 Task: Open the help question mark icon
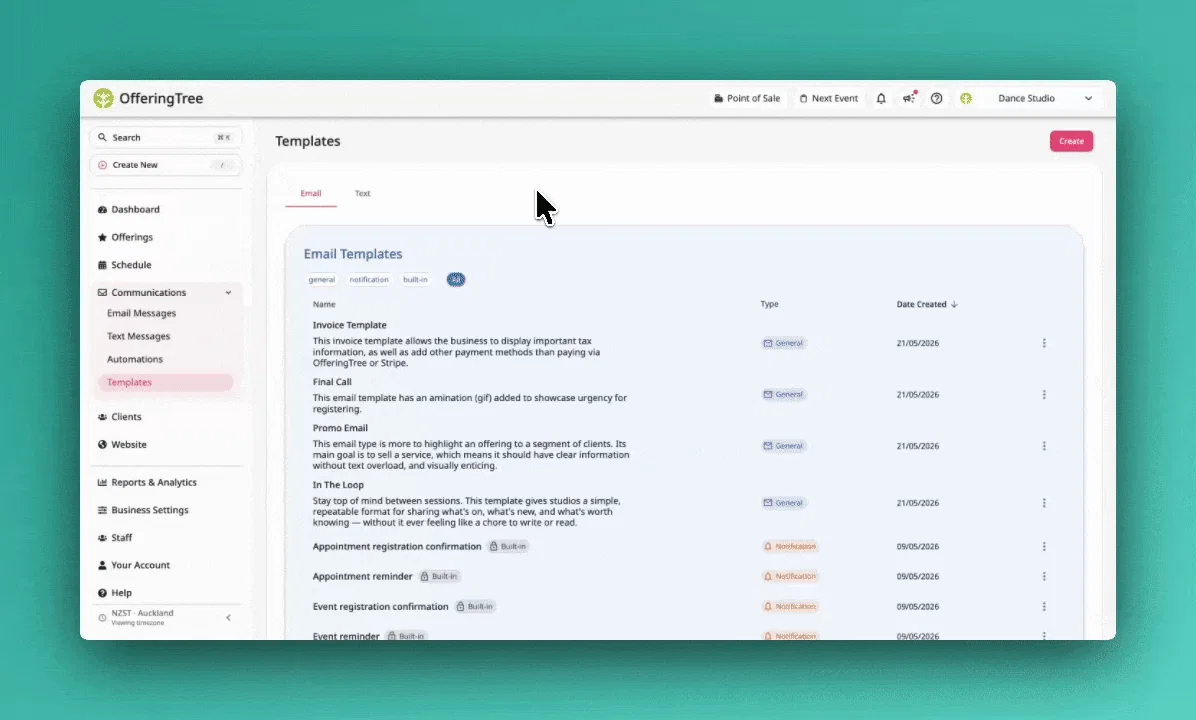[x=937, y=98]
